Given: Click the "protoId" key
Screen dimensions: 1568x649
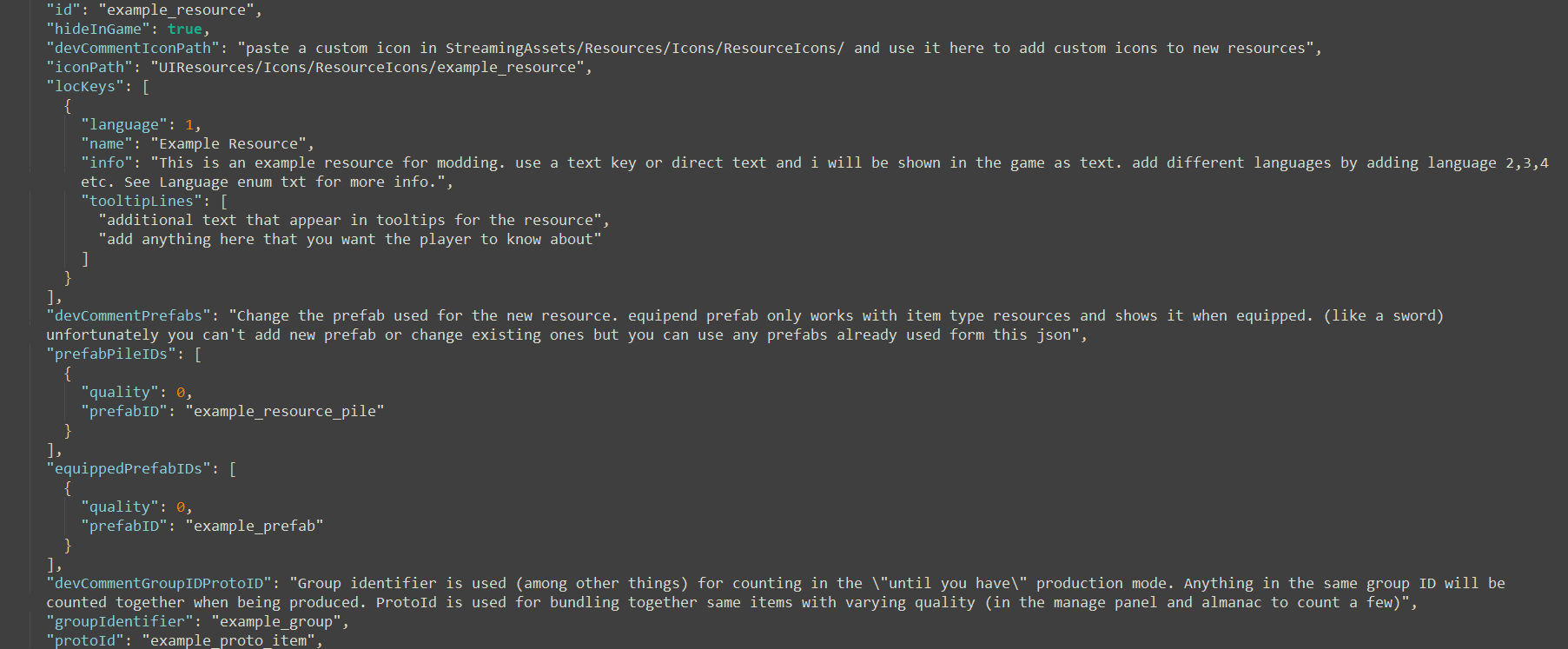Looking at the screenshot, I should click(85, 641).
